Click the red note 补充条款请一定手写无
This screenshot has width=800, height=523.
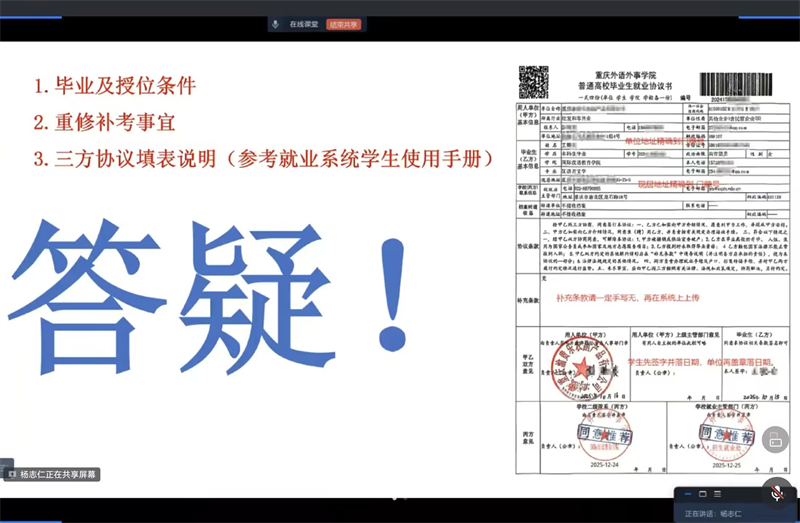[628, 297]
